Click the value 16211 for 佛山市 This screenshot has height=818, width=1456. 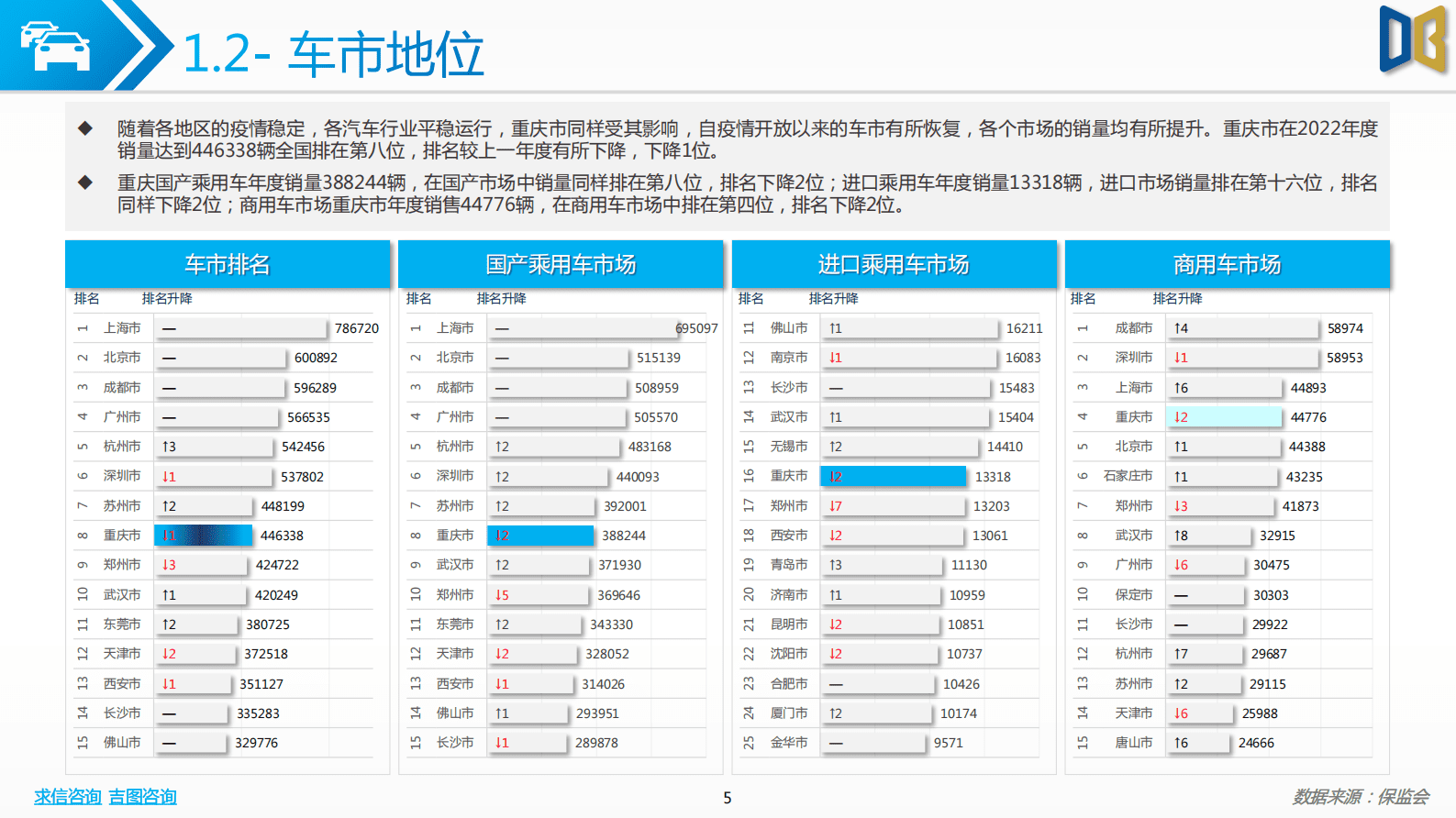(x=1024, y=328)
